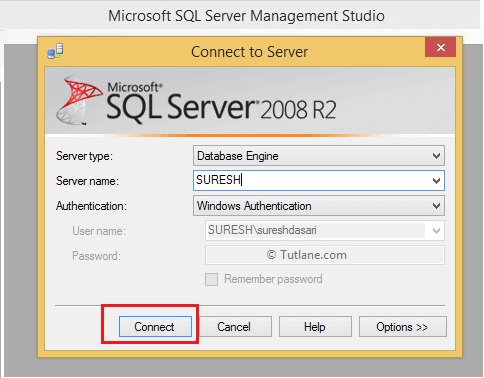This screenshot has height=378, width=484.
Task: Click the Server name label
Action: 87,181
